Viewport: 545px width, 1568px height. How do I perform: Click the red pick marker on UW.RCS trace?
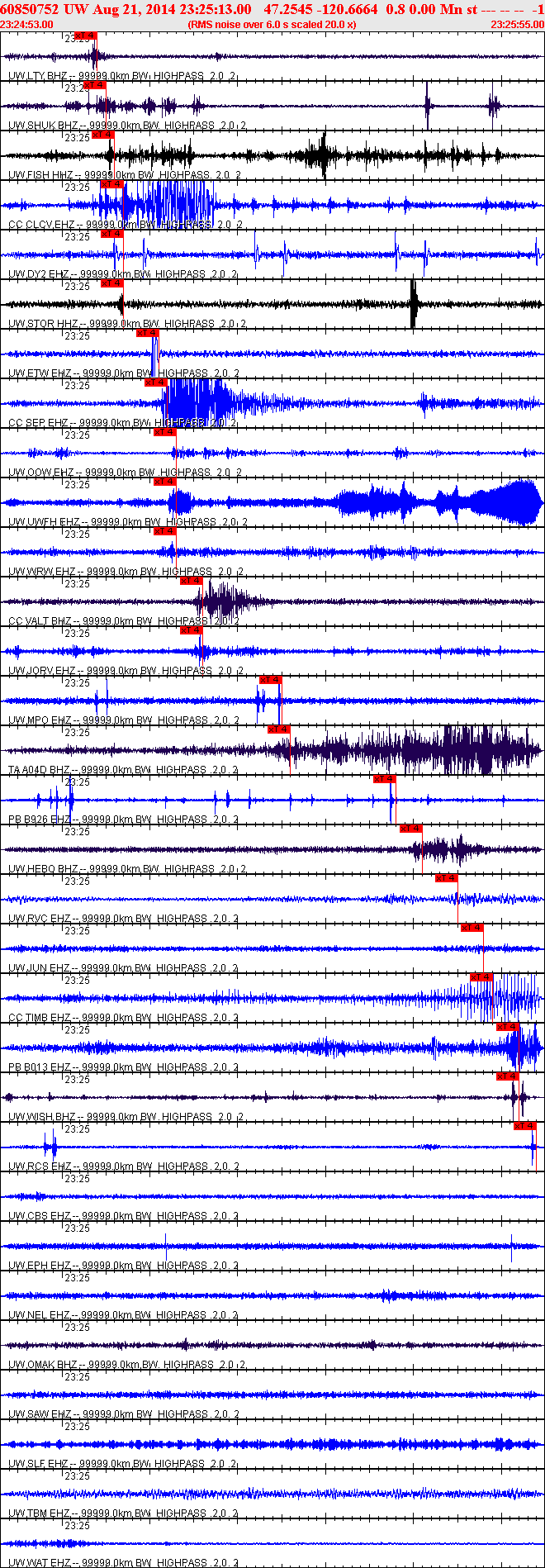[x=525, y=1126]
